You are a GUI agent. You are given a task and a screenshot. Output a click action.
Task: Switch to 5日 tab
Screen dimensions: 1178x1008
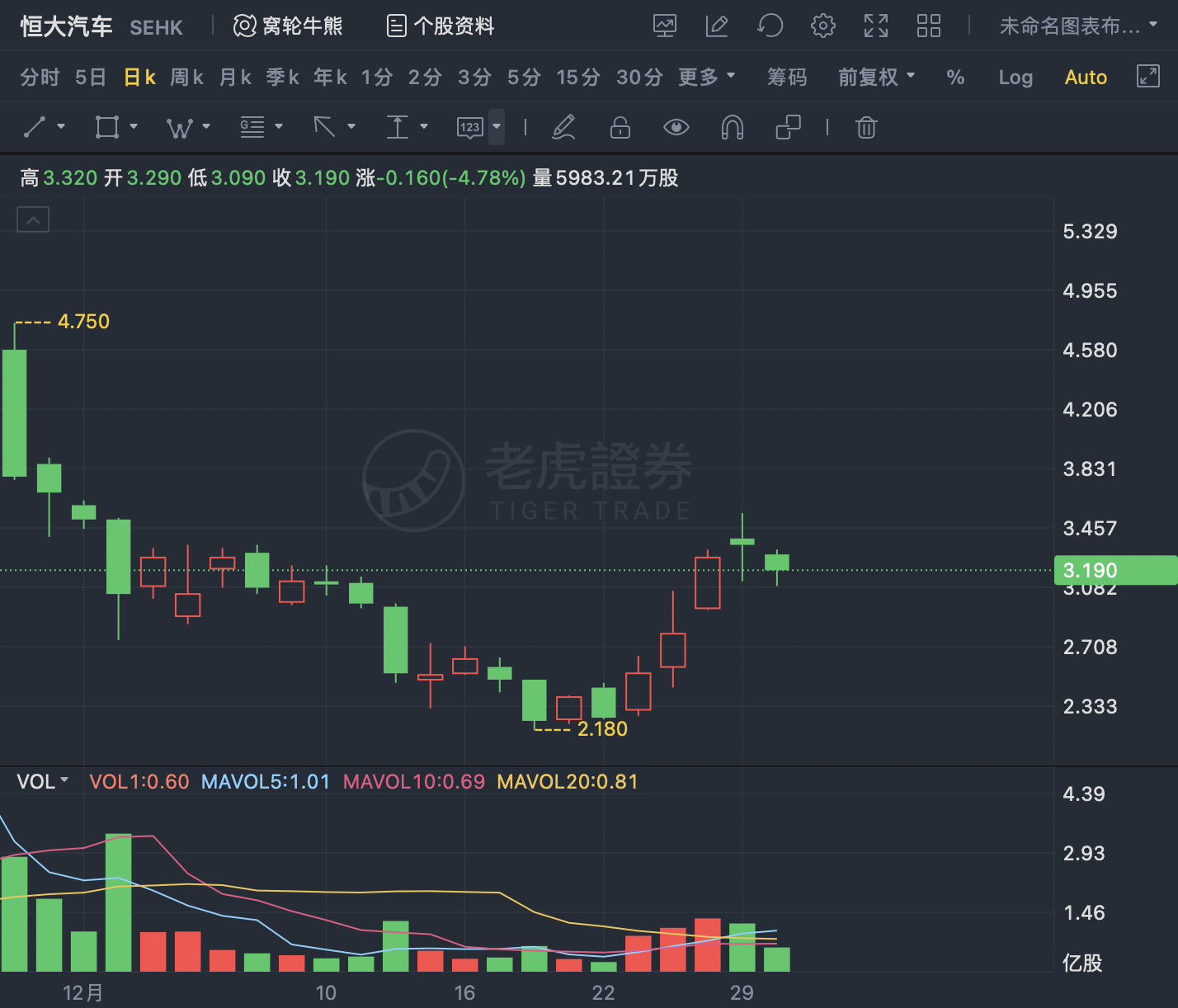(91, 78)
